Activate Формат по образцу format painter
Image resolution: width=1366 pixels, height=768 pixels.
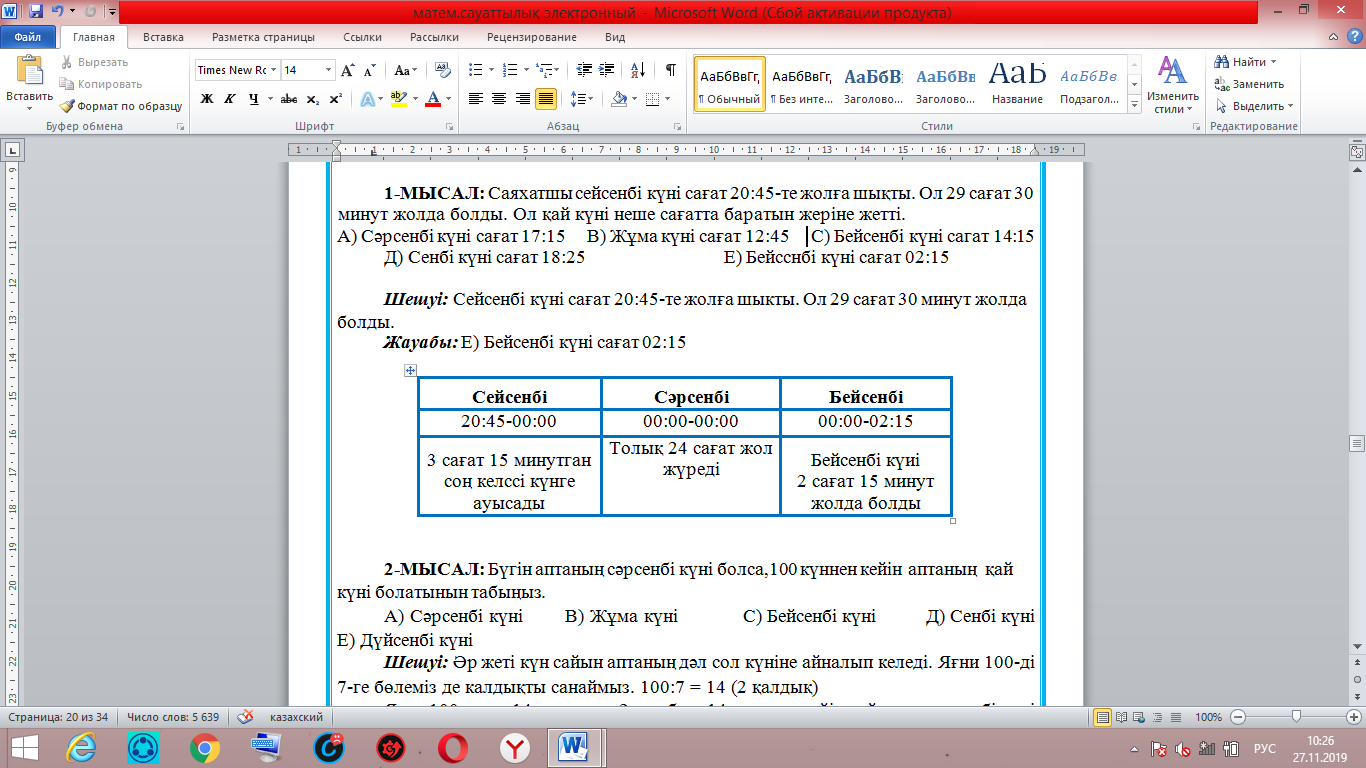pos(120,106)
